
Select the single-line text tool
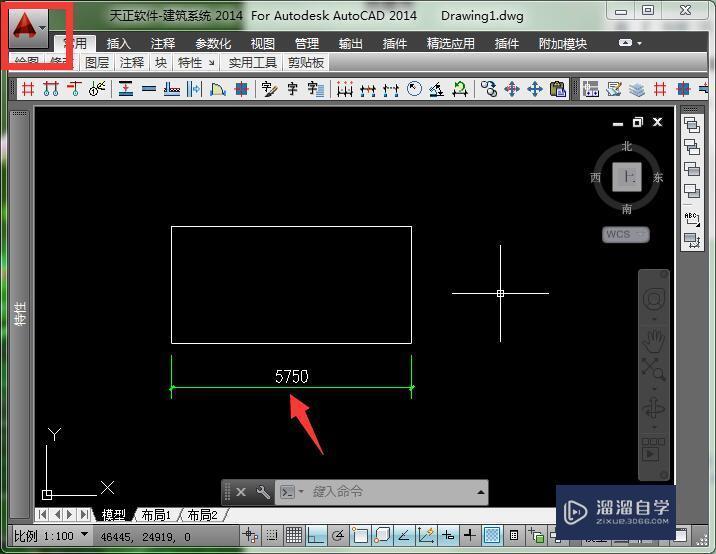pyautogui.click(x=292, y=89)
